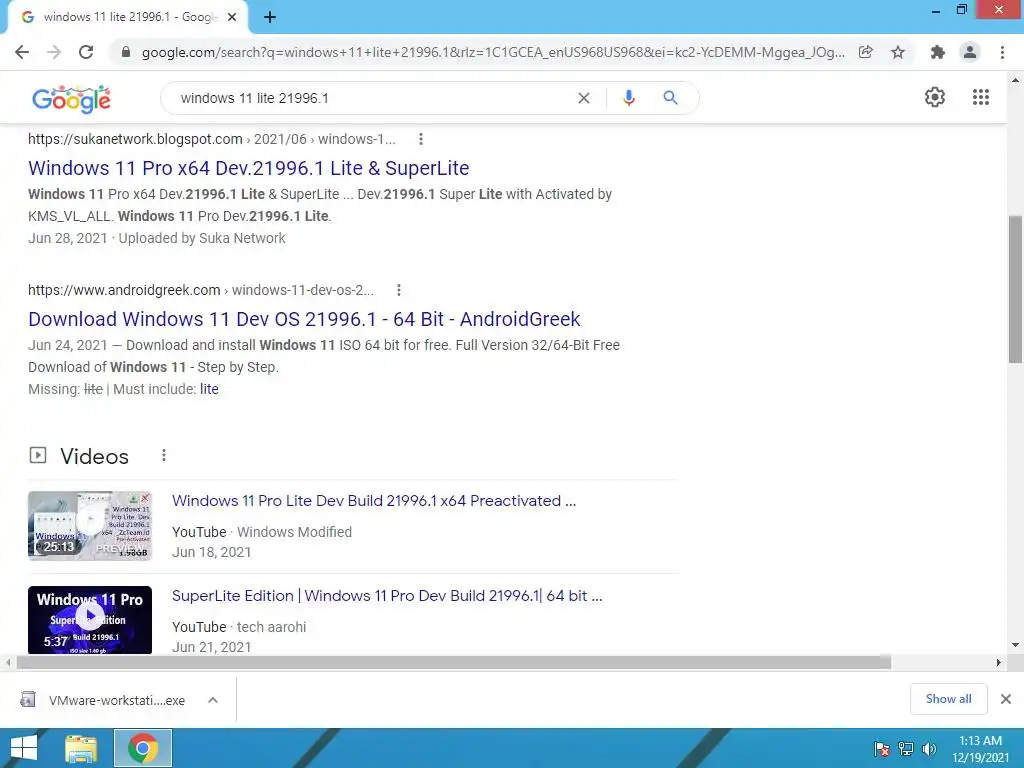Open the volume speaker tray icon
Image resolution: width=1024 pixels, height=768 pixels.
(929, 749)
